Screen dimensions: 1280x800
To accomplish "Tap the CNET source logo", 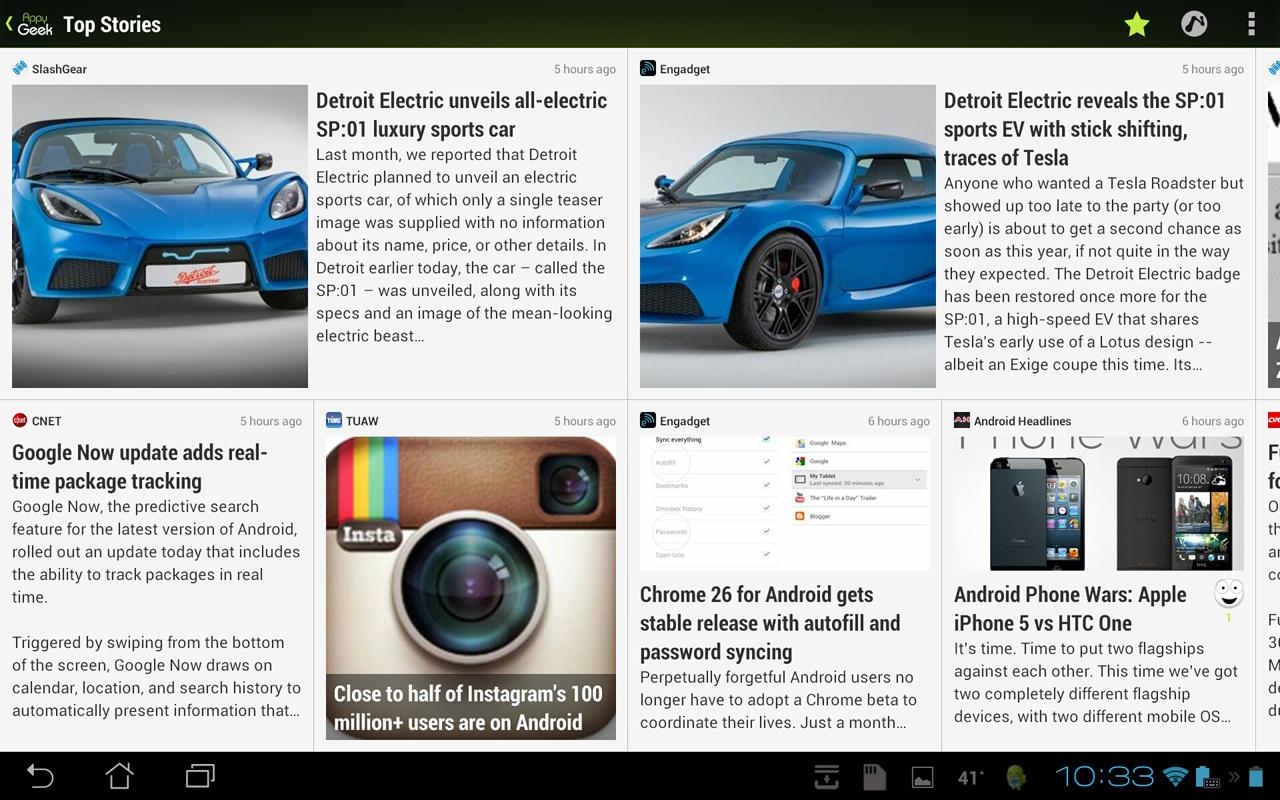I will pos(20,421).
